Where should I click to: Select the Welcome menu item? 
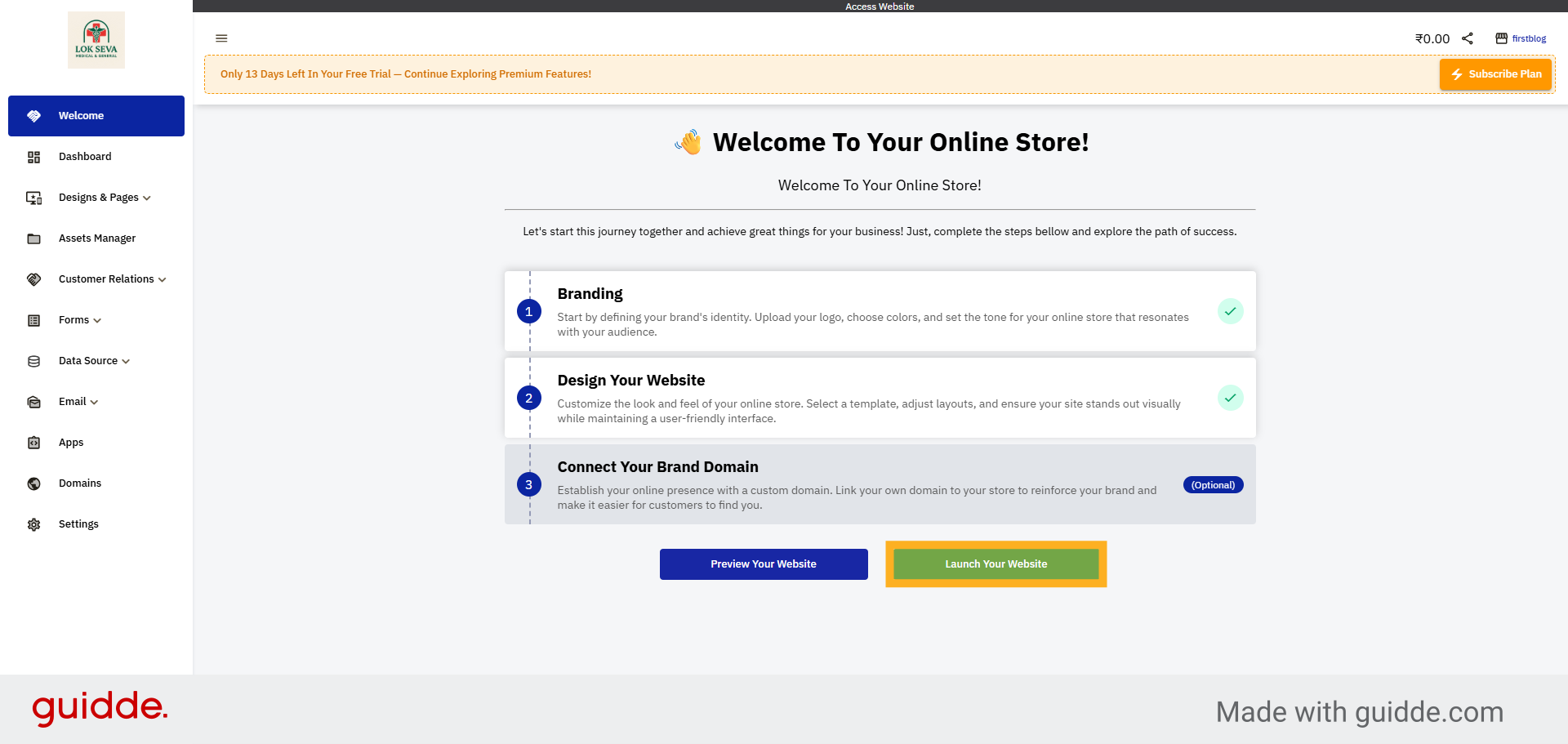81,116
